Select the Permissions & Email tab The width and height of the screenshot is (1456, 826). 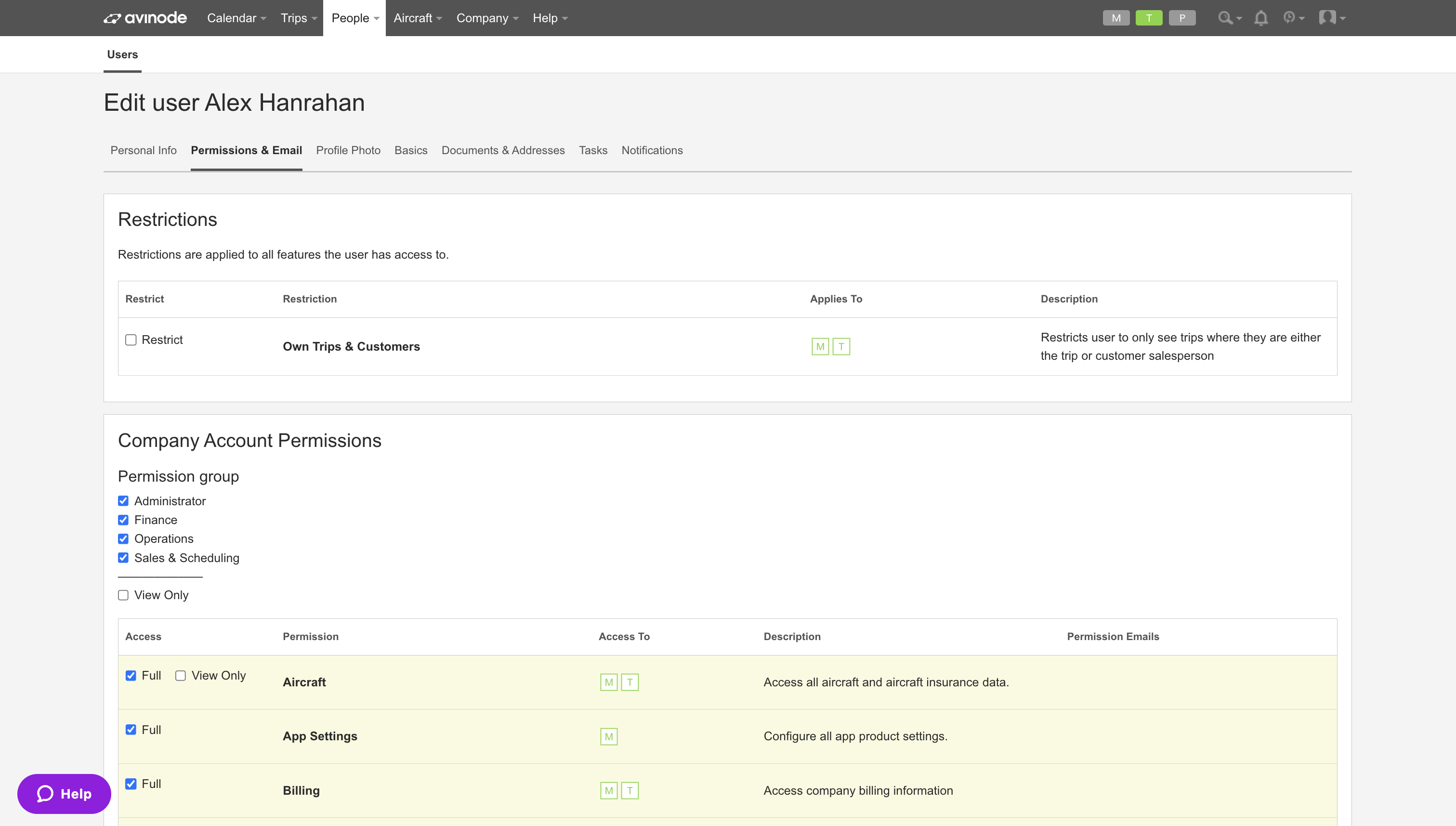(246, 150)
